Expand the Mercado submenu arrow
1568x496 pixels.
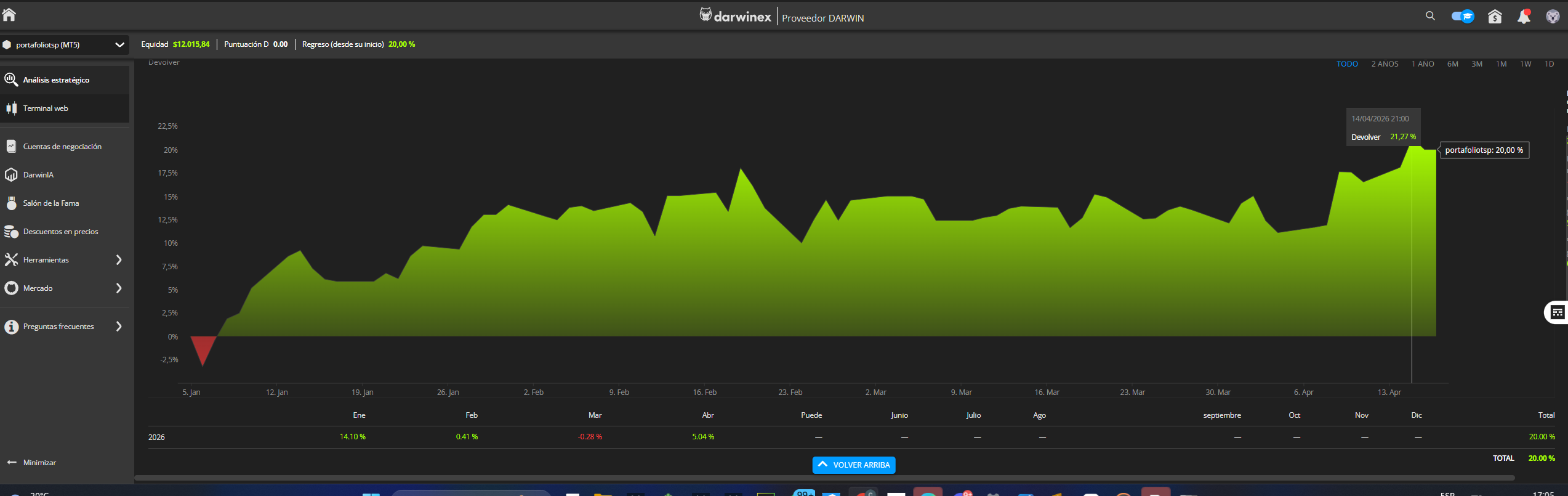(x=119, y=288)
